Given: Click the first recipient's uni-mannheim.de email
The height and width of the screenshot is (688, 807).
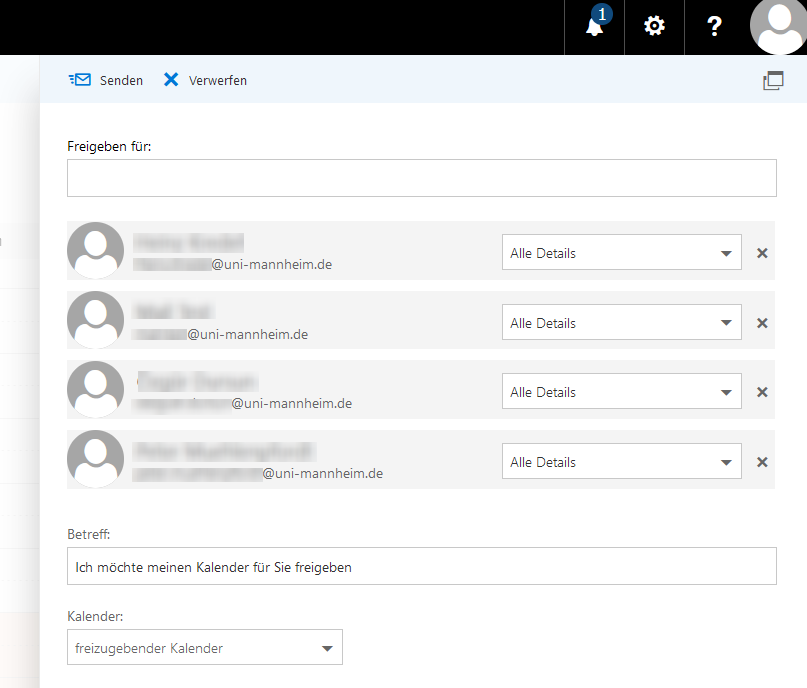Looking at the screenshot, I should [x=233, y=264].
